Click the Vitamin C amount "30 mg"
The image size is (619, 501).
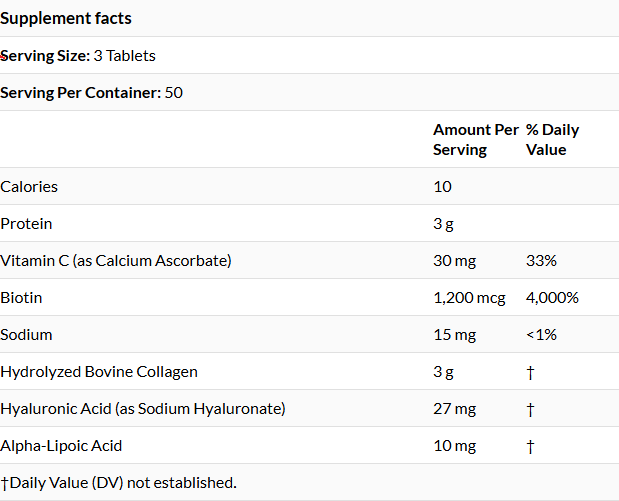(455, 261)
